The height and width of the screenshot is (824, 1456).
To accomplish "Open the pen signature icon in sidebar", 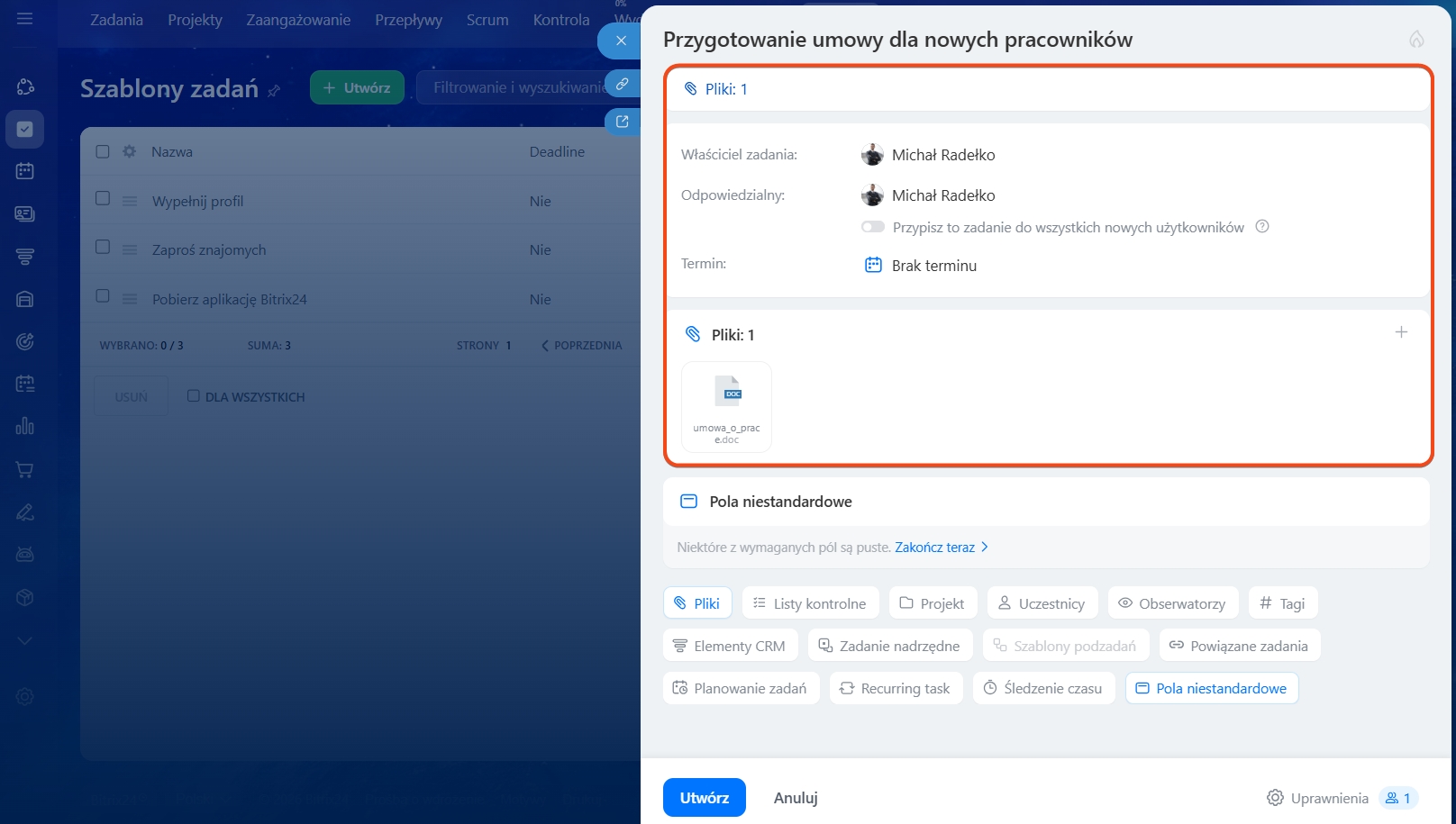I will tap(25, 512).
